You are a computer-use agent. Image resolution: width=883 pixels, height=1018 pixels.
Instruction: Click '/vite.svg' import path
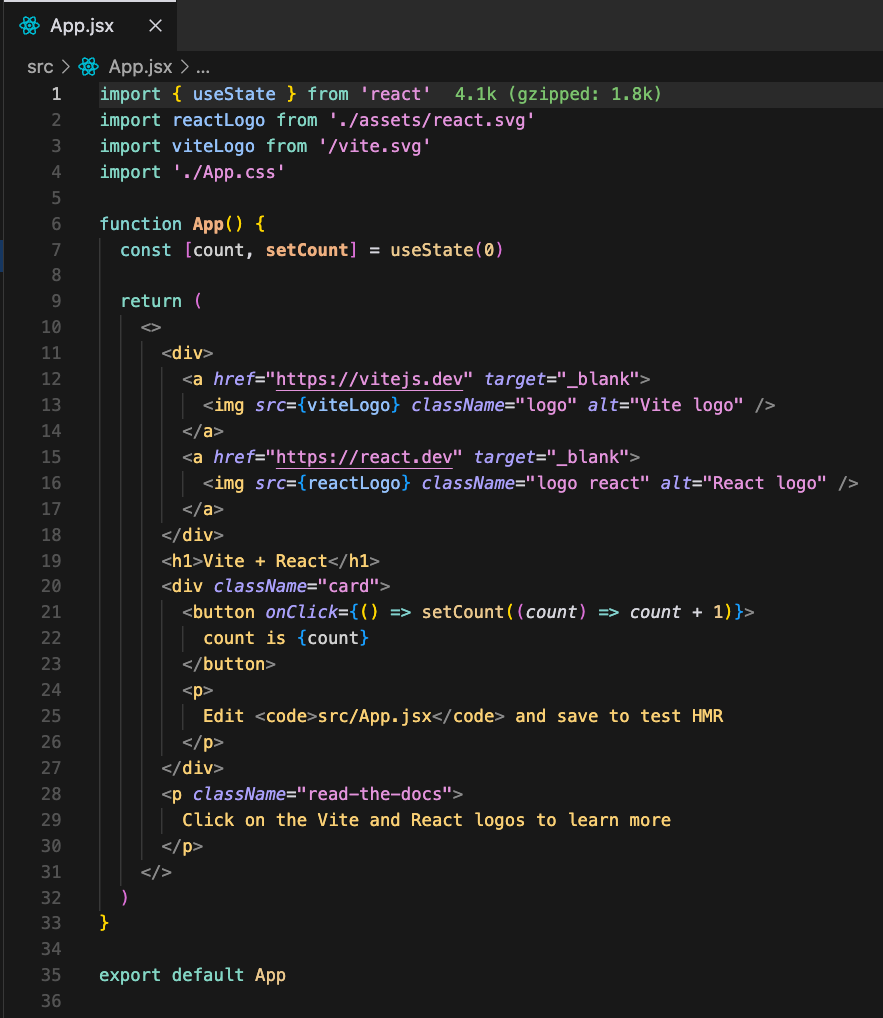[x=375, y=146]
